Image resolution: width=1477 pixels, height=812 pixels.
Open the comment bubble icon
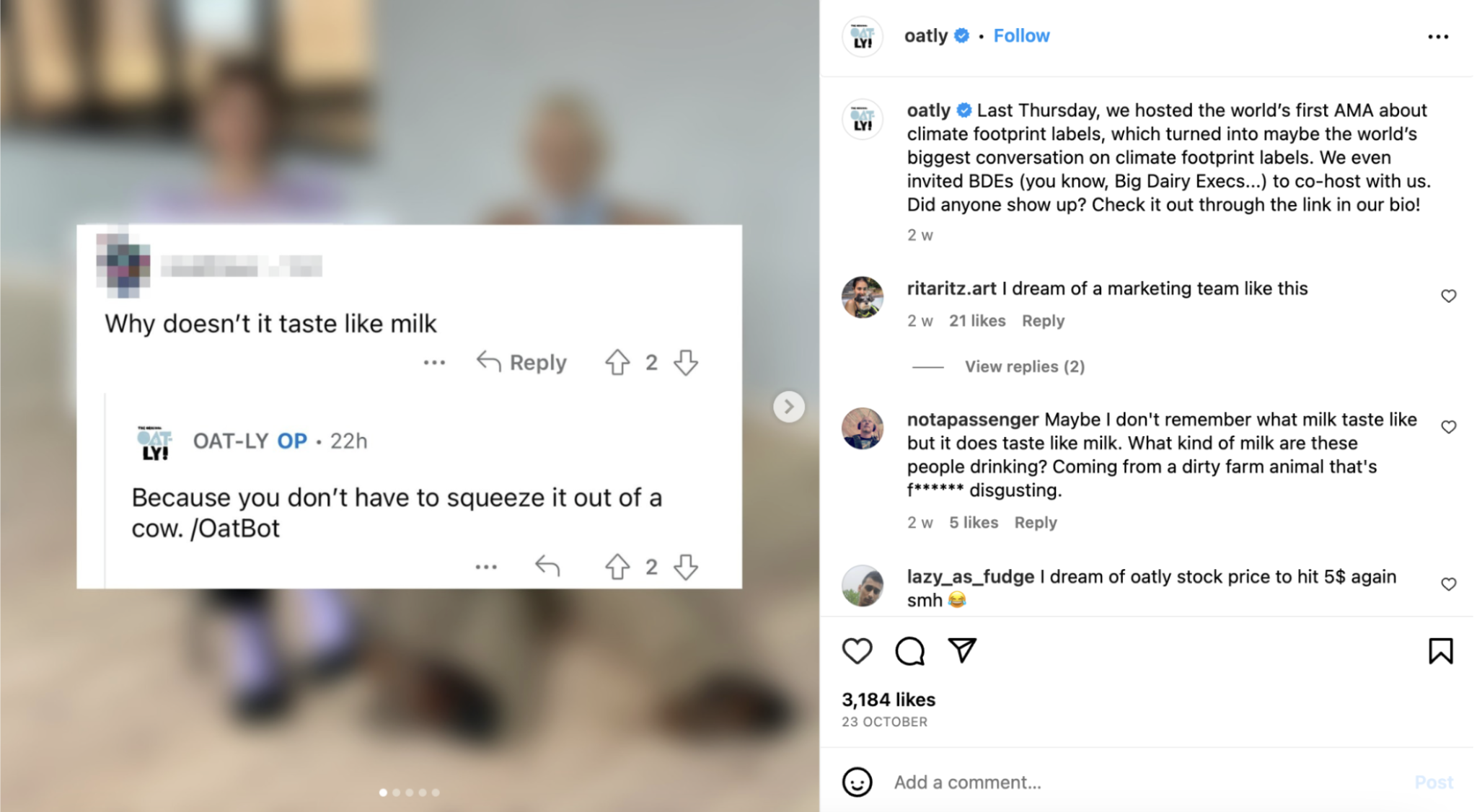[x=909, y=650]
